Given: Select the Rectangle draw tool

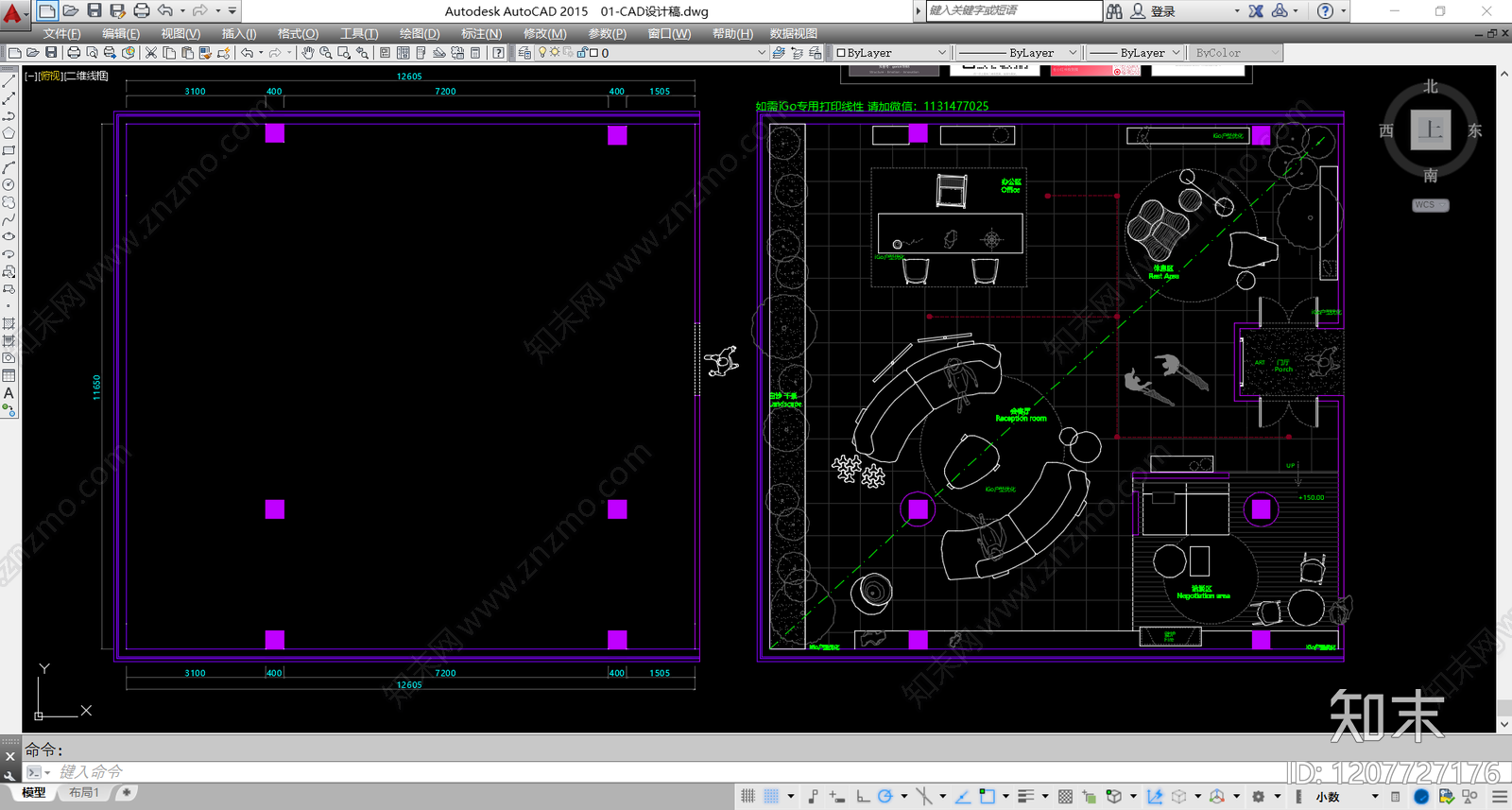Looking at the screenshot, I should tap(9, 150).
